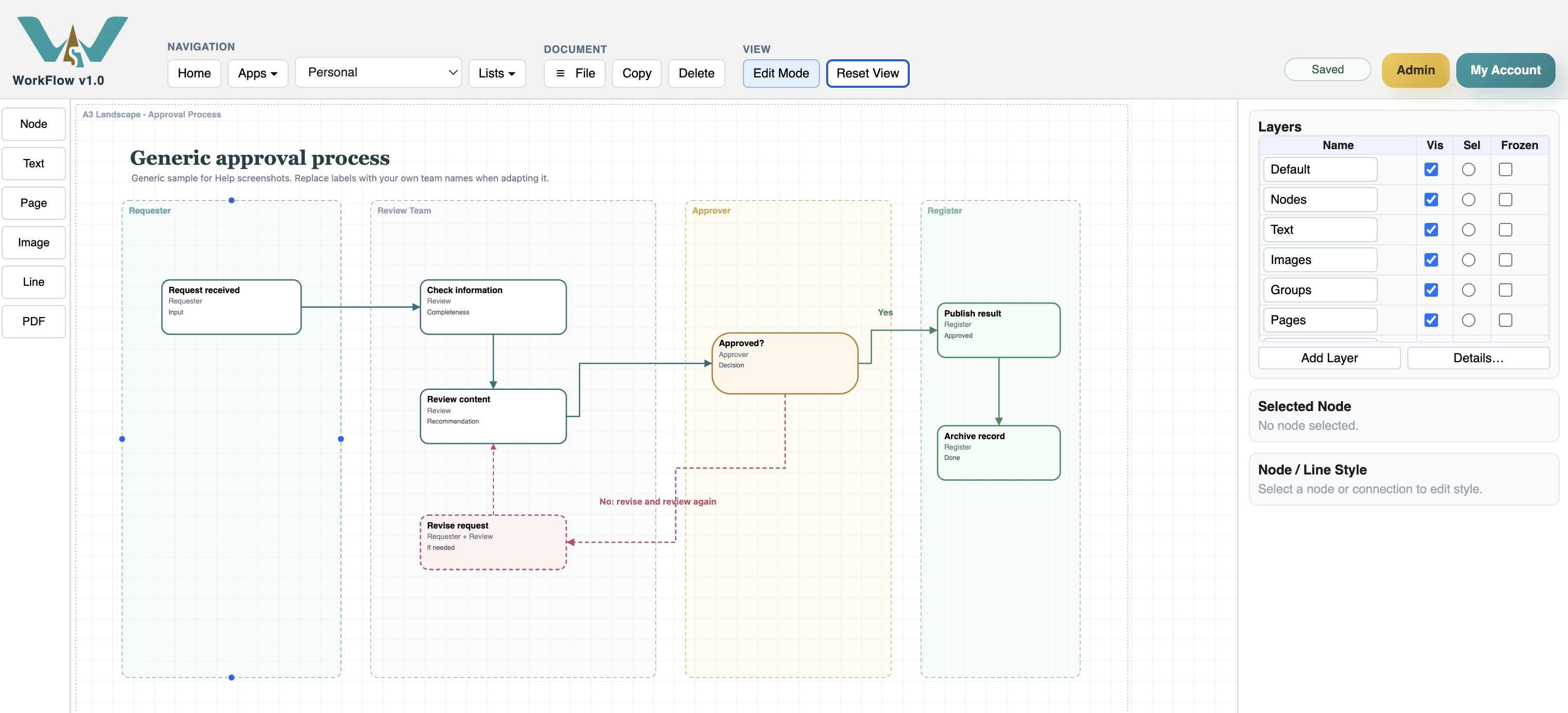This screenshot has height=713, width=1568.
Task: Copy the document
Action: pos(636,74)
